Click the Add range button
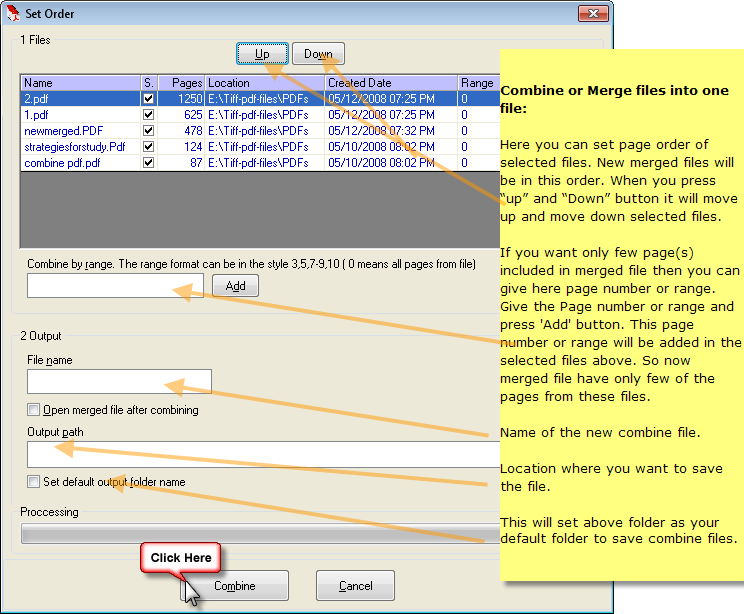744x614 pixels. pyautogui.click(x=235, y=286)
